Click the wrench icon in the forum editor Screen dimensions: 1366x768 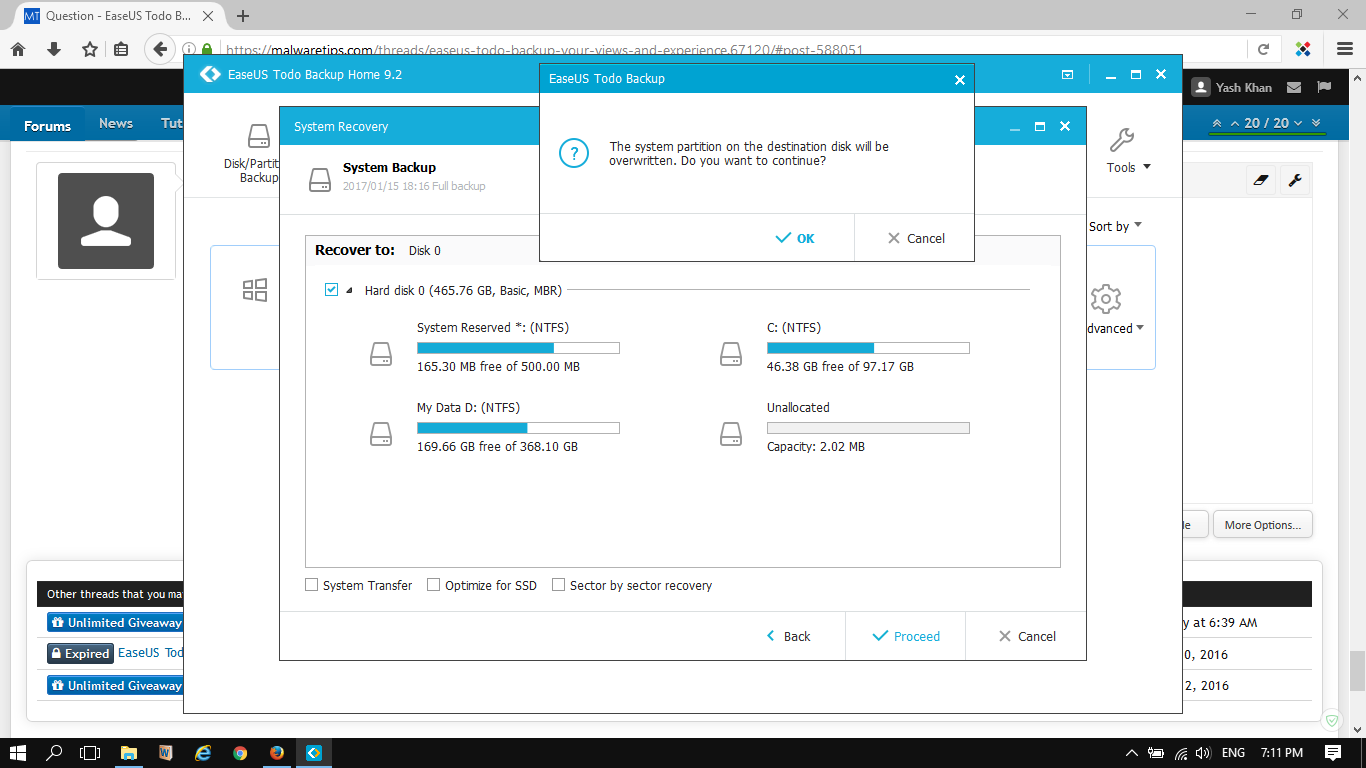coord(1295,180)
